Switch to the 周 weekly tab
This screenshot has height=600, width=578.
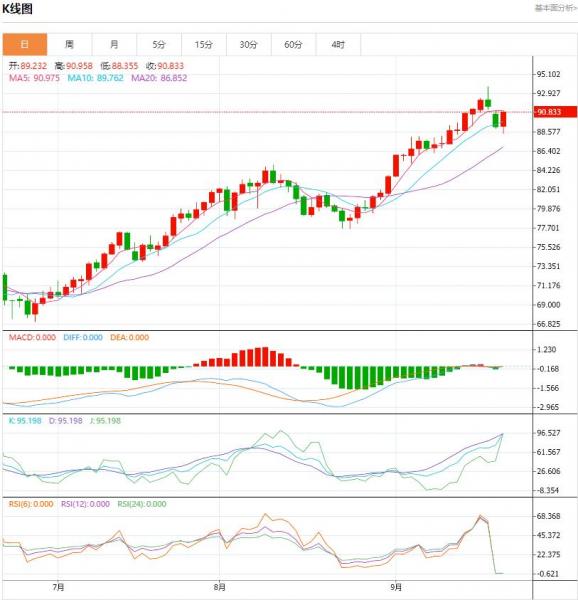pyautogui.click(x=69, y=44)
